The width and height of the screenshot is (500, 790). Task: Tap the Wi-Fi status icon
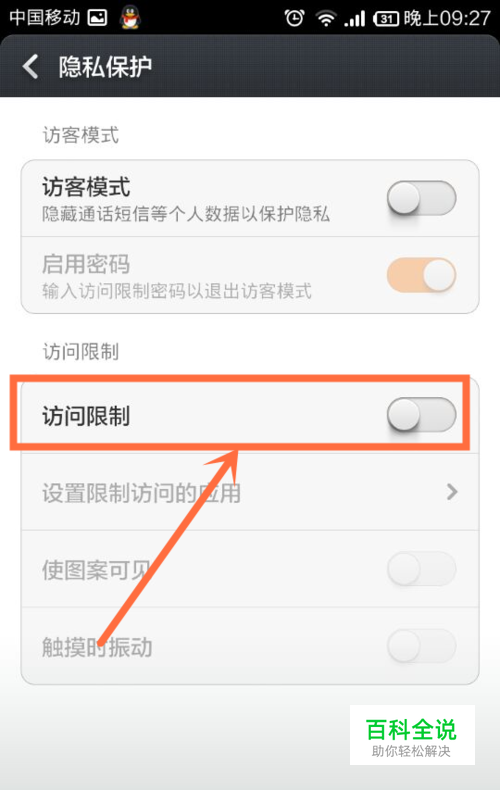coord(326,19)
